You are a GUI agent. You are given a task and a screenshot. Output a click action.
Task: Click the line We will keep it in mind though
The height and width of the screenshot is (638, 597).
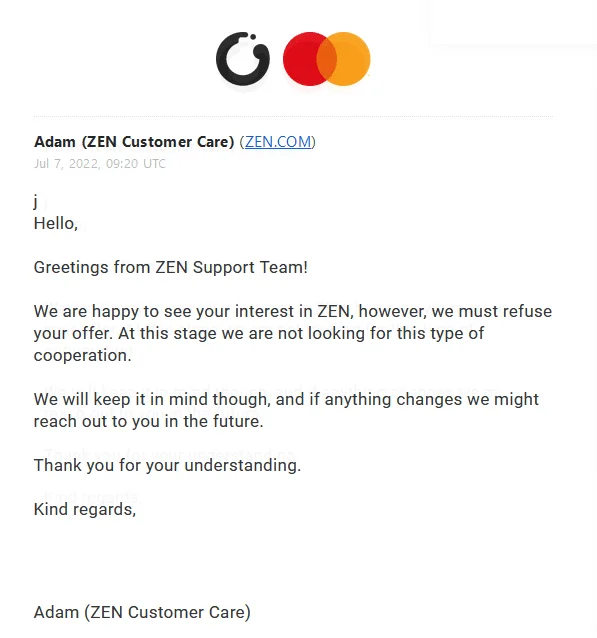[286, 399]
